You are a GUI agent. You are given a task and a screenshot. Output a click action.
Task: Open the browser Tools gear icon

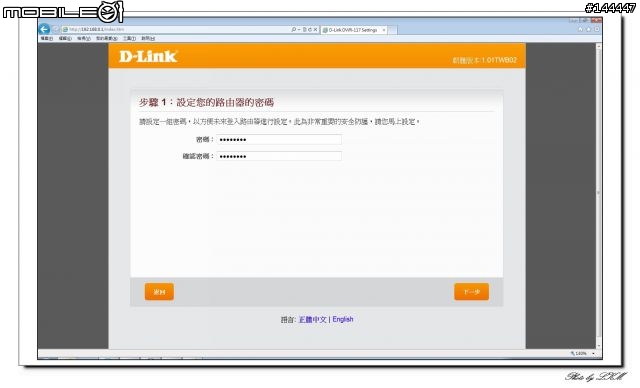596,29
